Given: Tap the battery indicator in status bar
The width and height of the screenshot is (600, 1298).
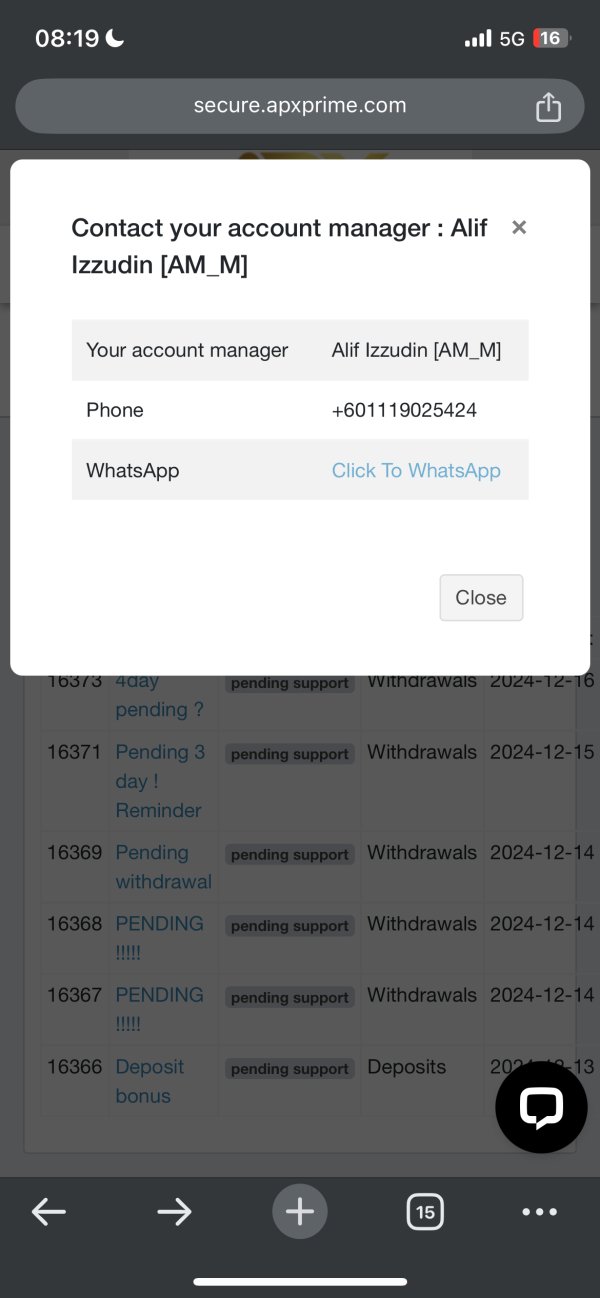Looking at the screenshot, I should tap(551, 38).
